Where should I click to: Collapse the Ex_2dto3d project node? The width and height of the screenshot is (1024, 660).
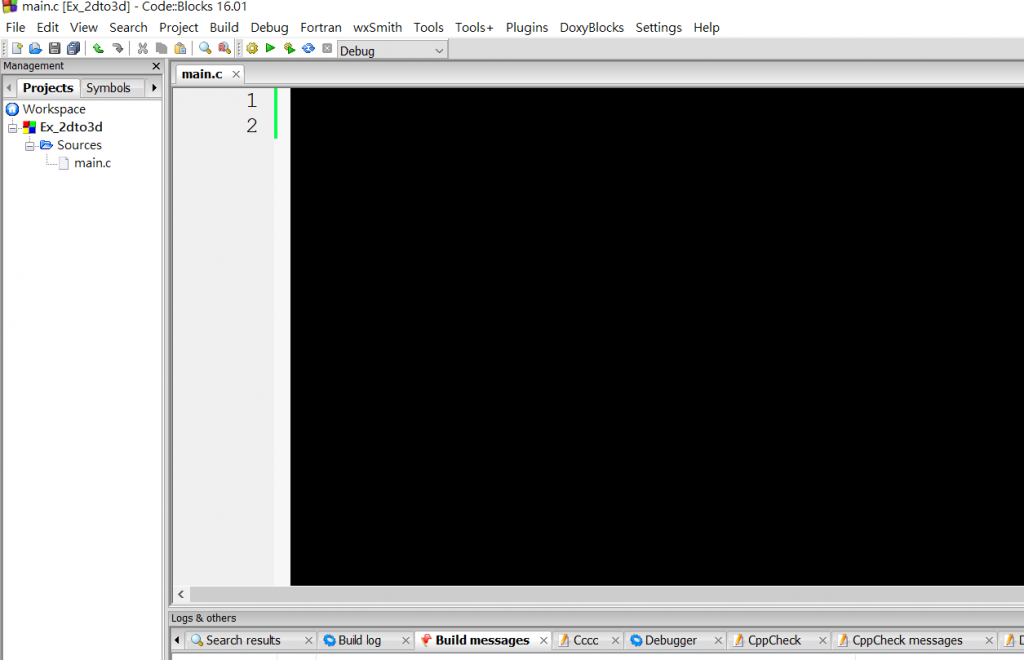tap(12, 127)
